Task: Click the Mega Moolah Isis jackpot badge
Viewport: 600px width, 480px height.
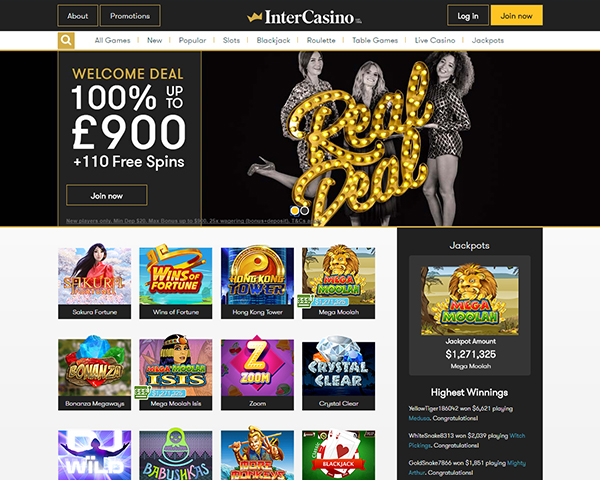Action: [160, 393]
